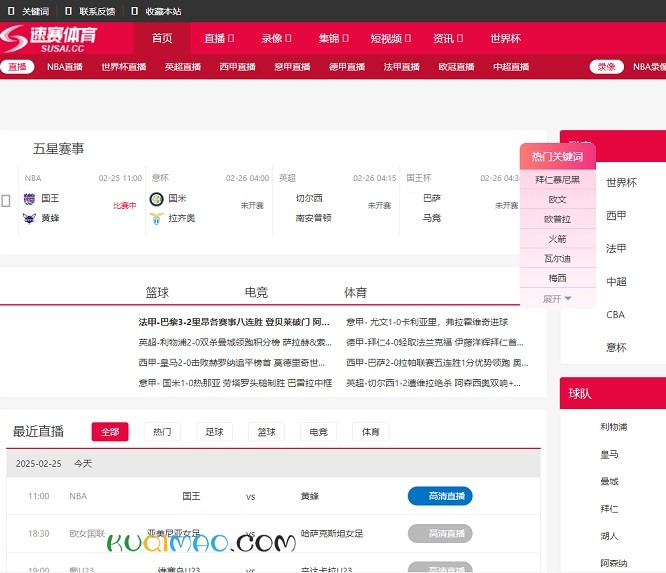The width and height of the screenshot is (666, 573).
Task: Open the 英超-利物浦2-0双杀曼城 news headline
Action: (235, 342)
